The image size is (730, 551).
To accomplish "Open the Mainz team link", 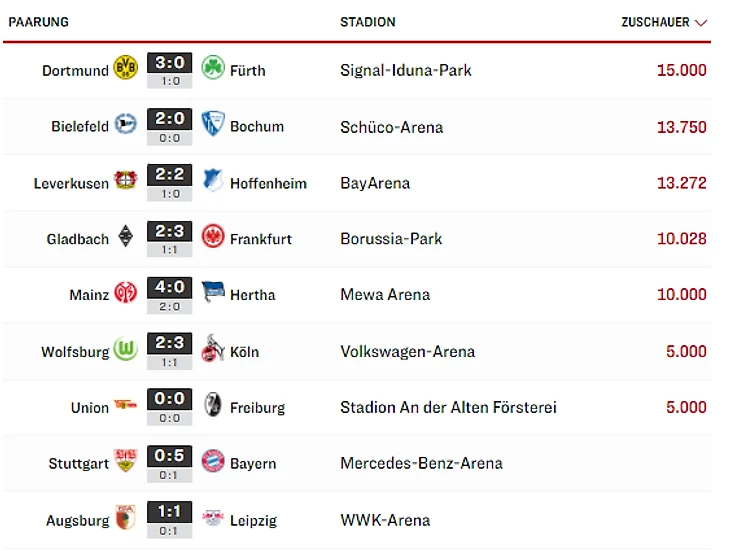I will pos(89,295).
